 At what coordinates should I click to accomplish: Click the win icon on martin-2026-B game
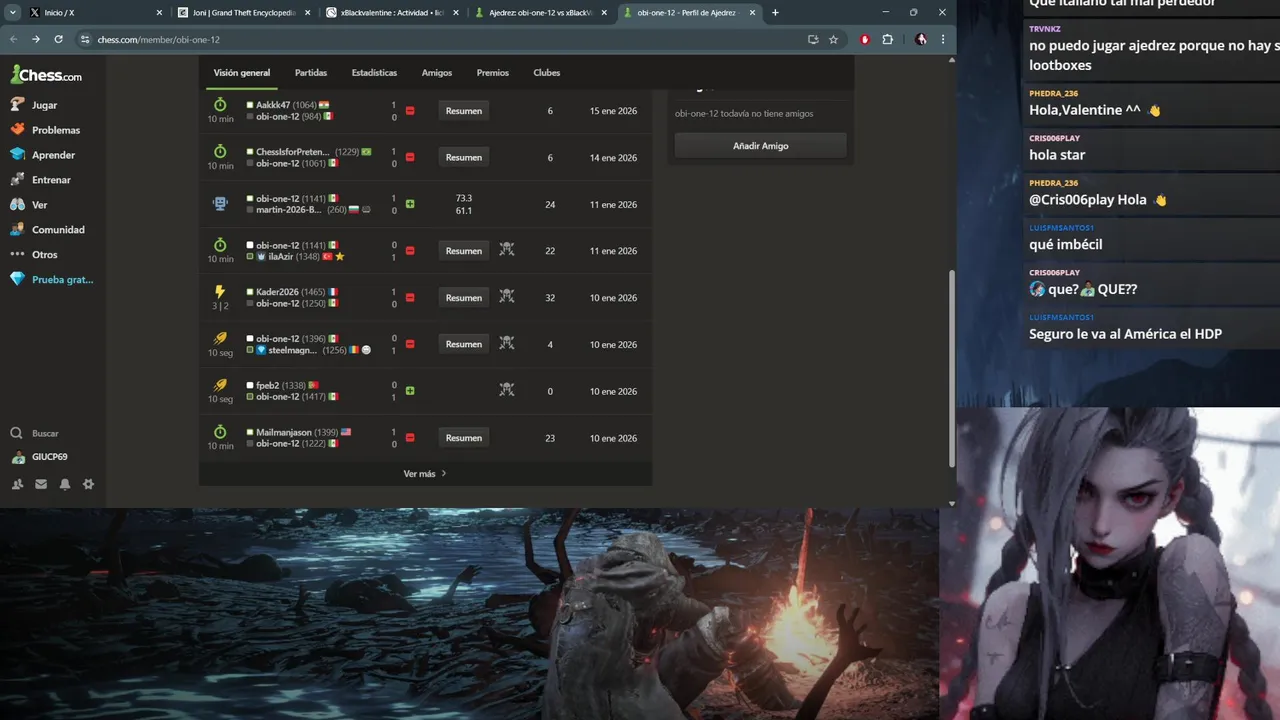click(x=410, y=204)
